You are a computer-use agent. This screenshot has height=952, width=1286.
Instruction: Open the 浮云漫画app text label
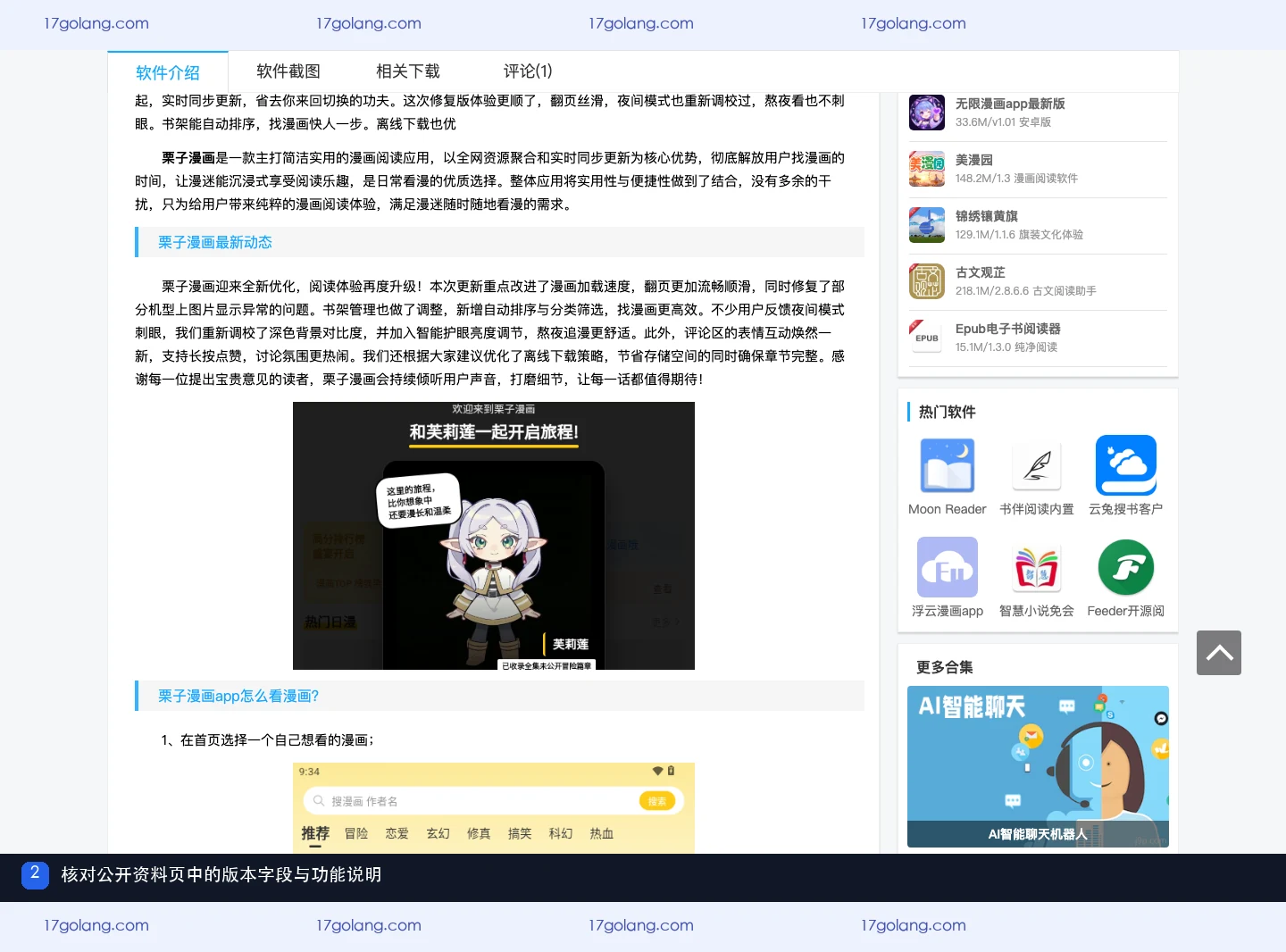[948, 611]
